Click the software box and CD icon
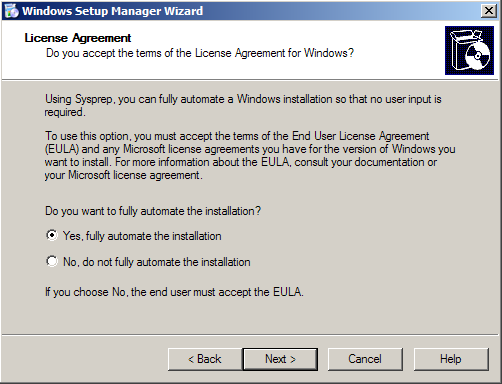 (x=469, y=50)
